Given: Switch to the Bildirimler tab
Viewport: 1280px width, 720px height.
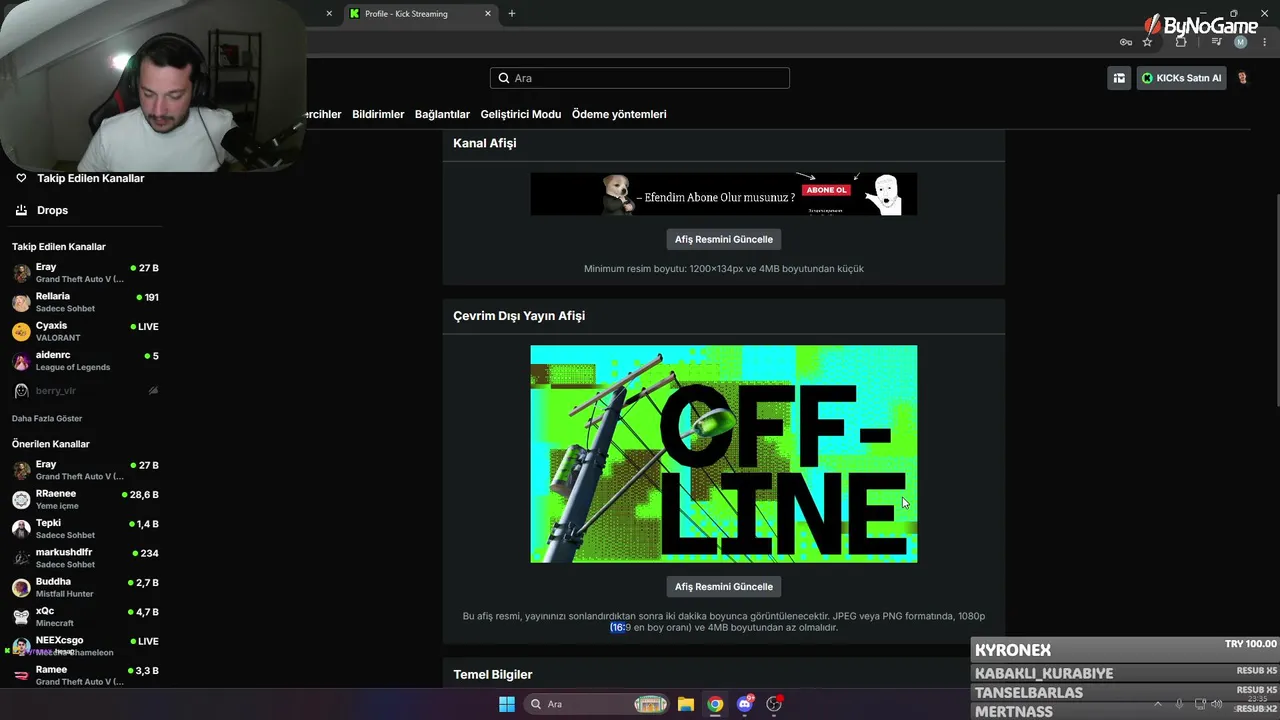Looking at the screenshot, I should coord(378,114).
